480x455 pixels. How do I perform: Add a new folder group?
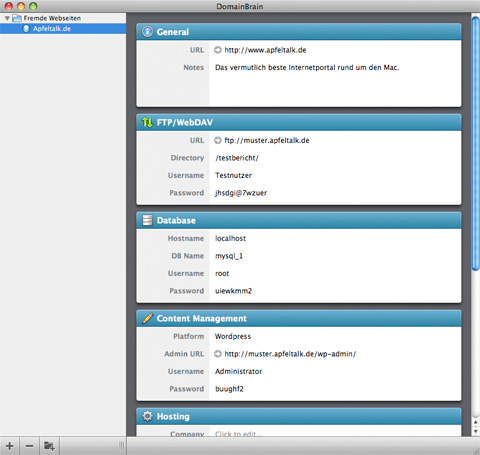pyautogui.click(x=49, y=446)
